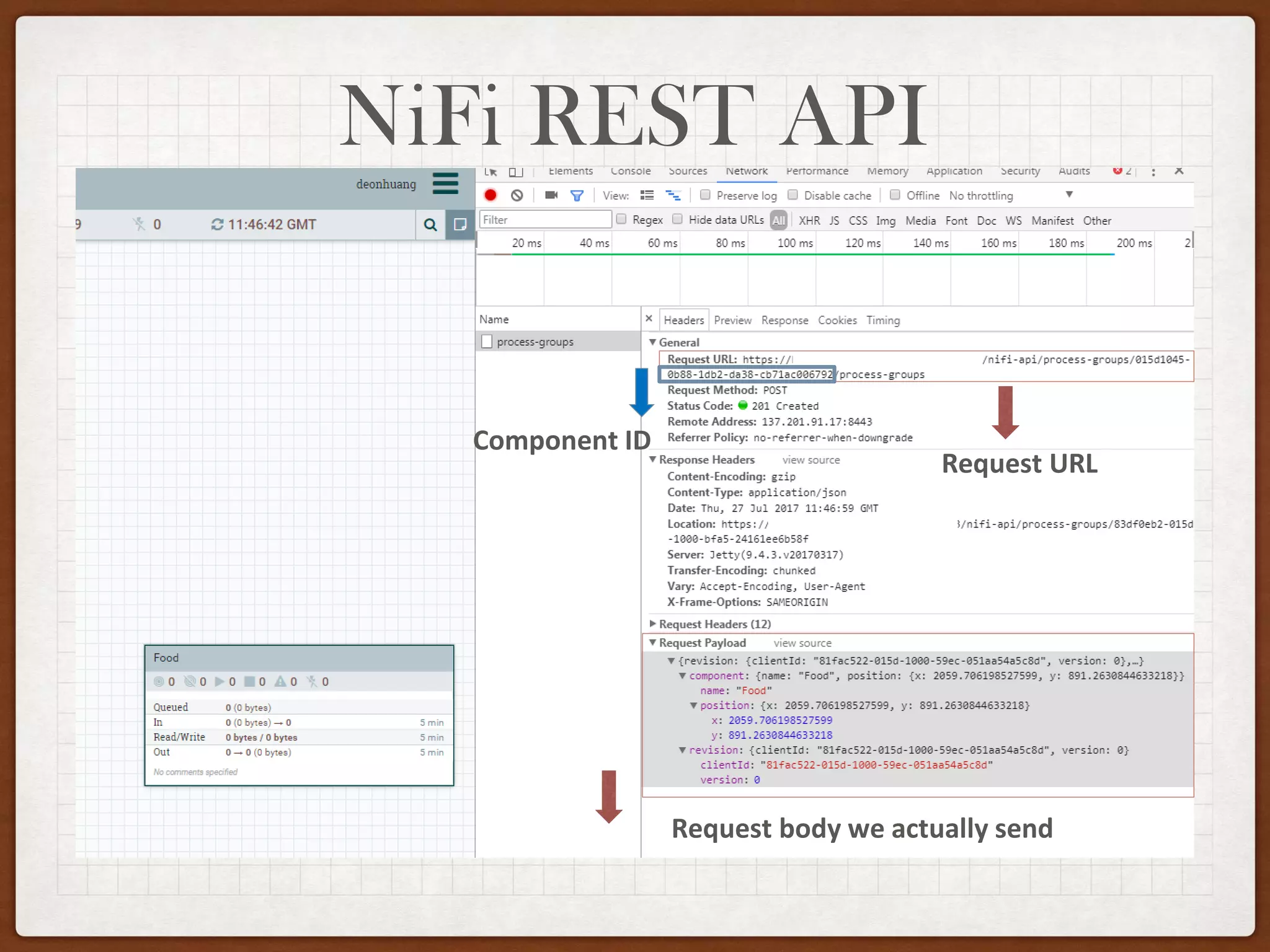Collapse the nested revision clientId node

[682, 751]
